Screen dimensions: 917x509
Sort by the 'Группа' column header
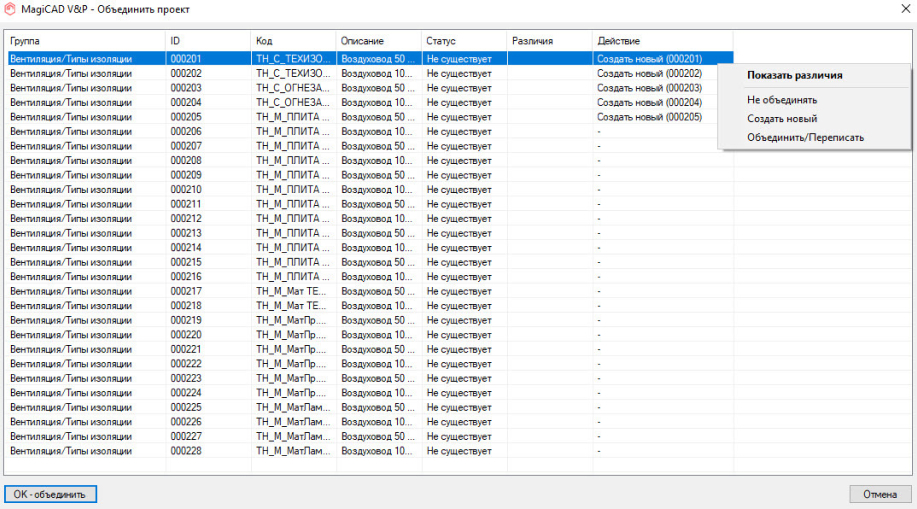pyautogui.click(x=85, y=41)
